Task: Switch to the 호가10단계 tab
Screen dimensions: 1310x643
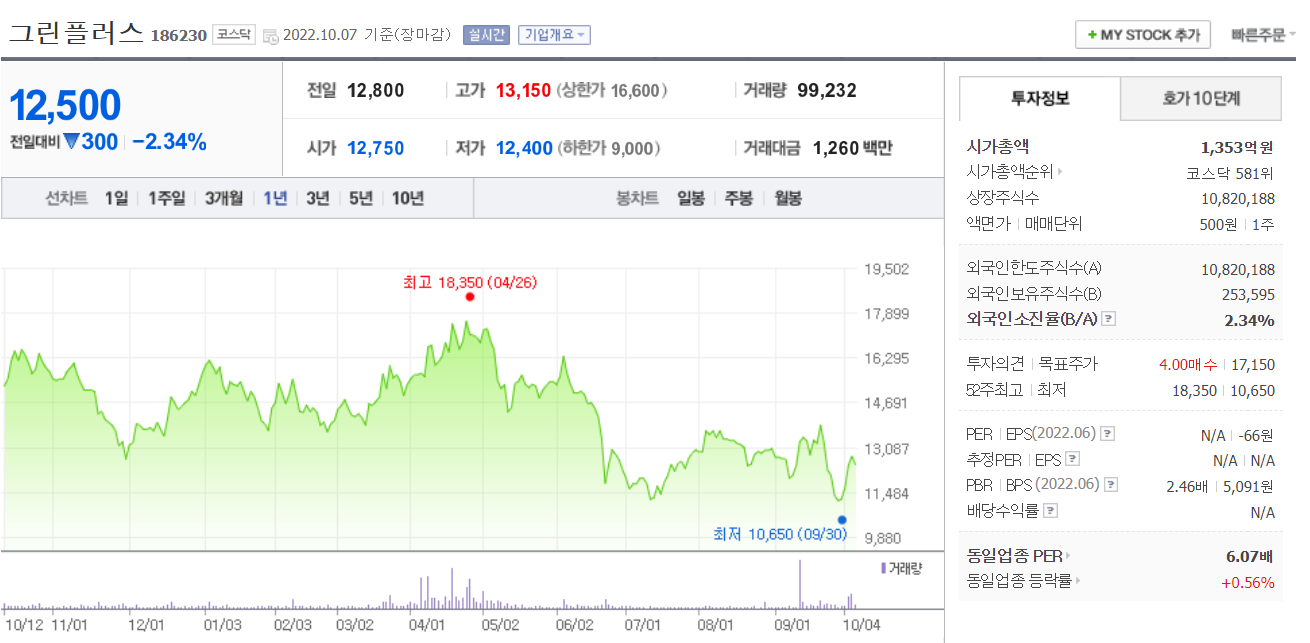Action: point(1201,99)
